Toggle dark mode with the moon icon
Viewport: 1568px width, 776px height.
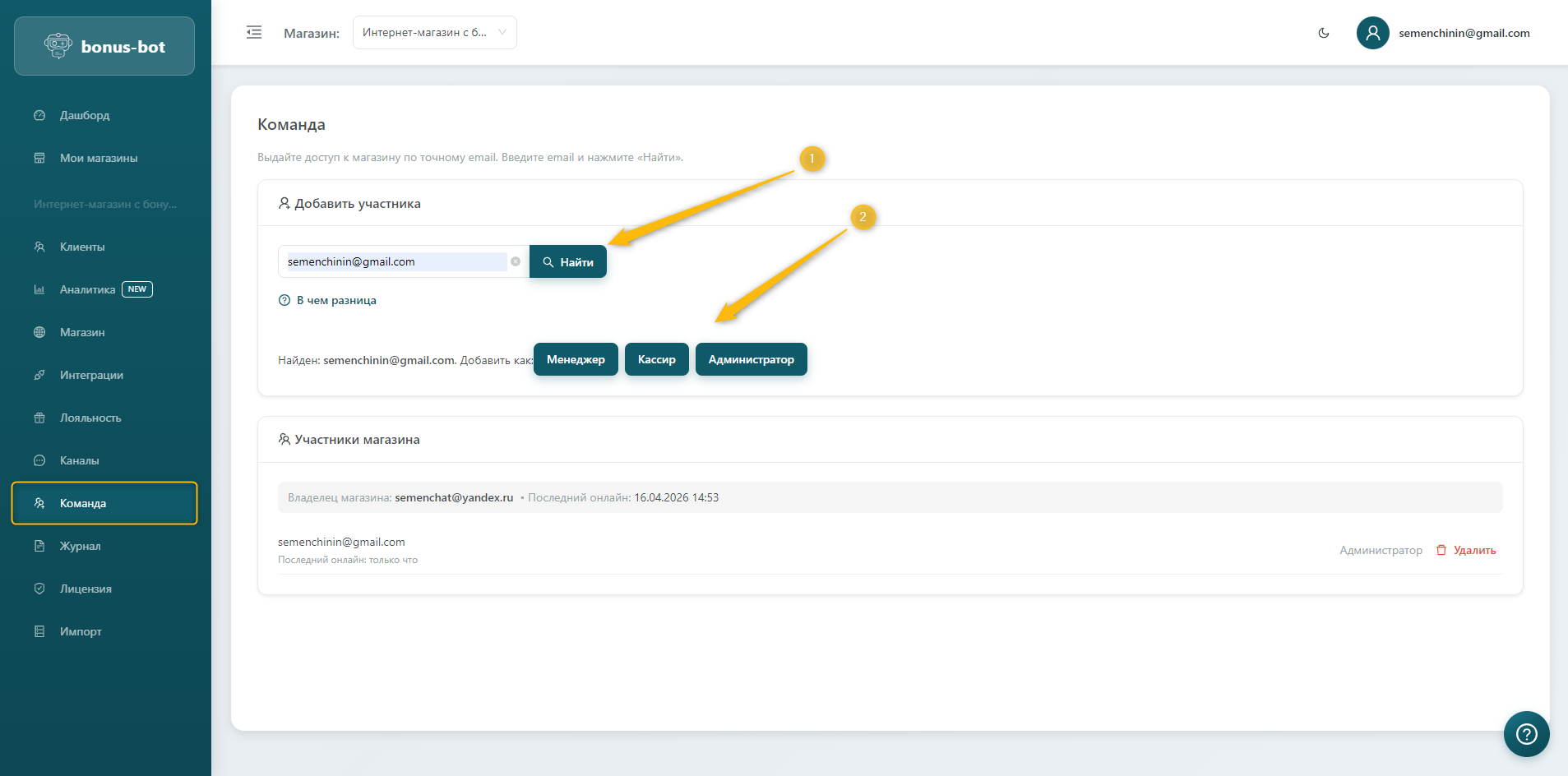click(x=1324, y=33)
